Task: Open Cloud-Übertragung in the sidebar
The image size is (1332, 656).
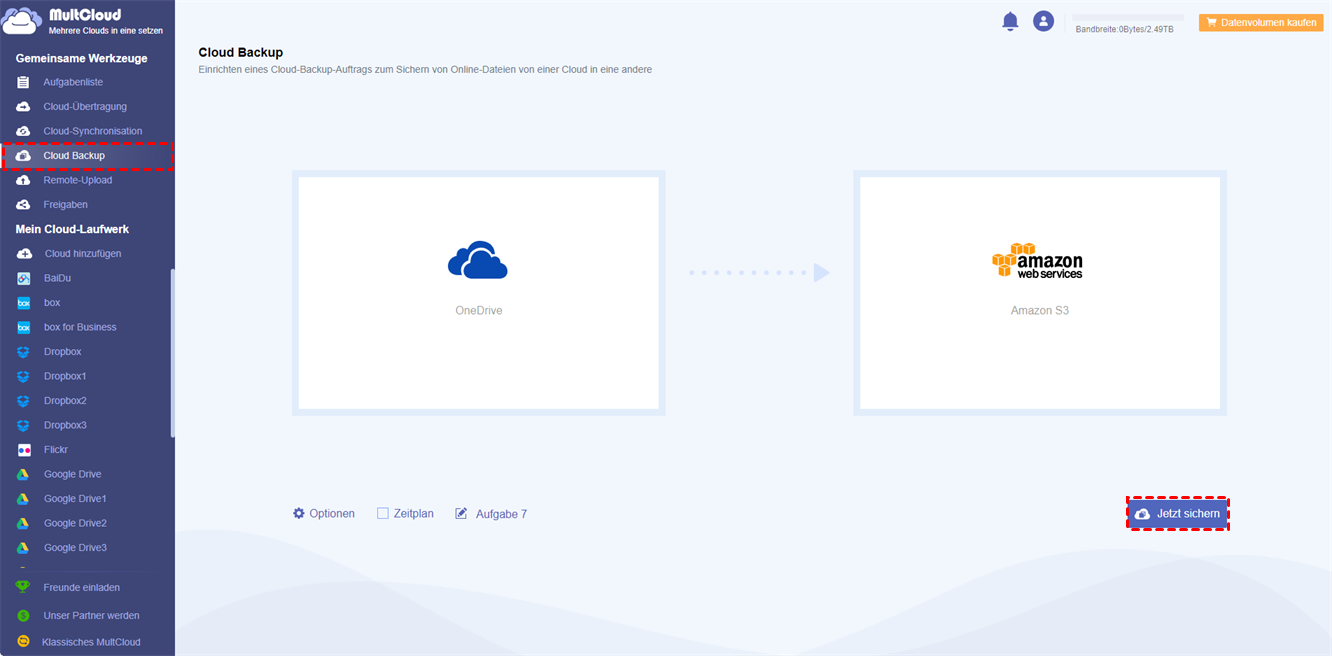Action: 85,107
